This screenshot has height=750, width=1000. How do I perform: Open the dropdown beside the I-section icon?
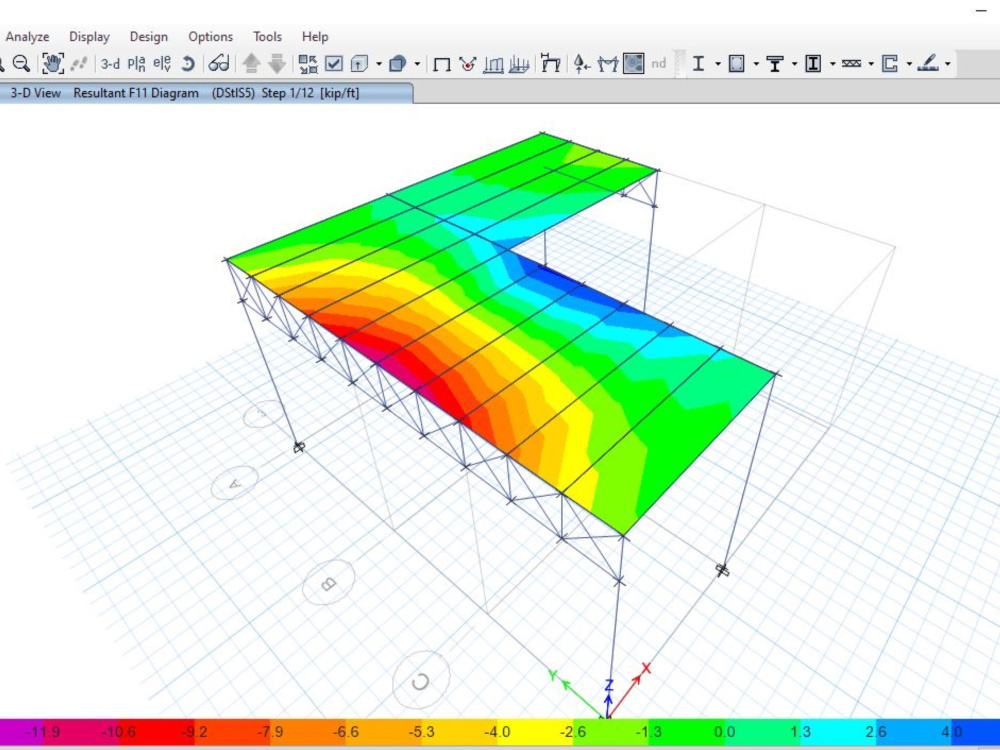point(716,63)
